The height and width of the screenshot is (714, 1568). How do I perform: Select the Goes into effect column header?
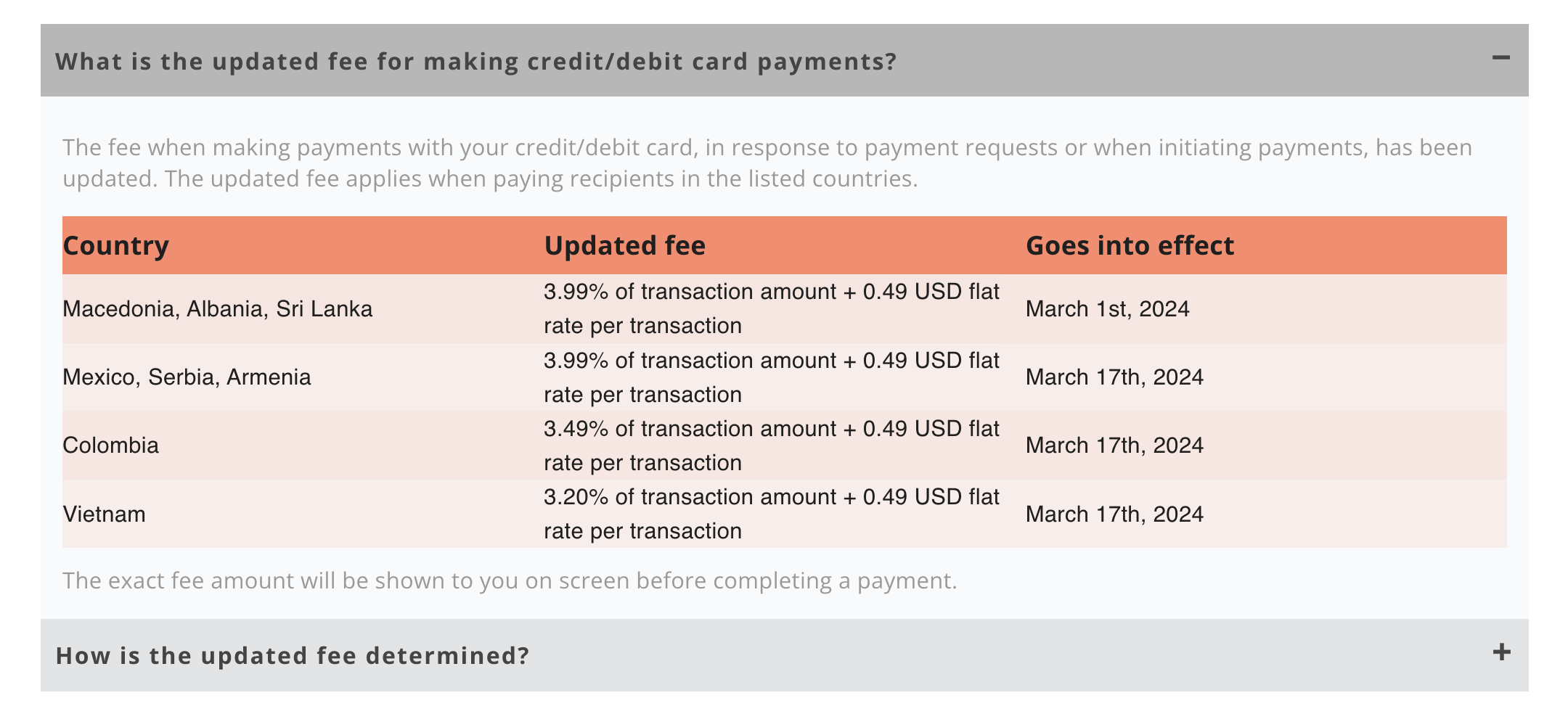[x=1130, y=245]
